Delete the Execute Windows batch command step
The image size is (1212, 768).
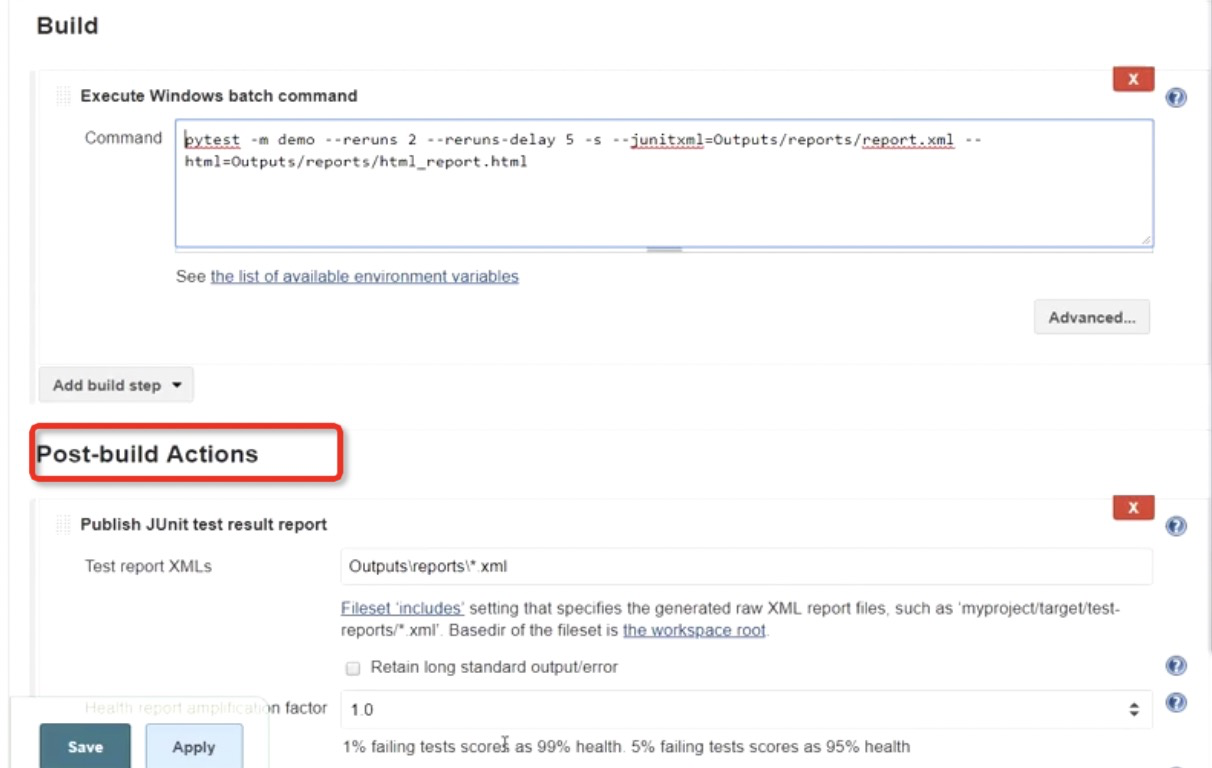click(x=1133, y=79)
